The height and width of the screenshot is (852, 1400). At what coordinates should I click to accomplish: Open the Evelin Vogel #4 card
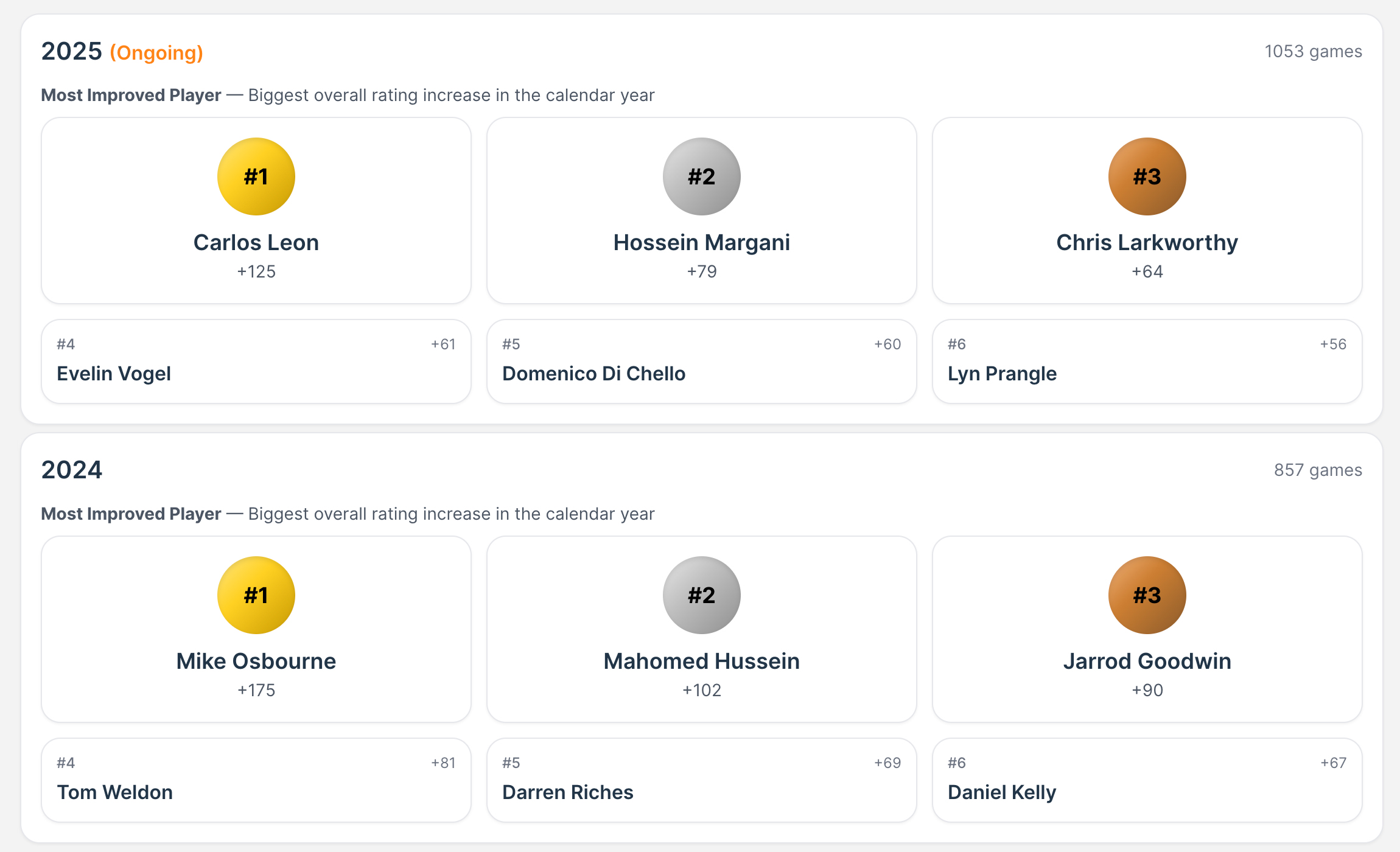[256, 361]
